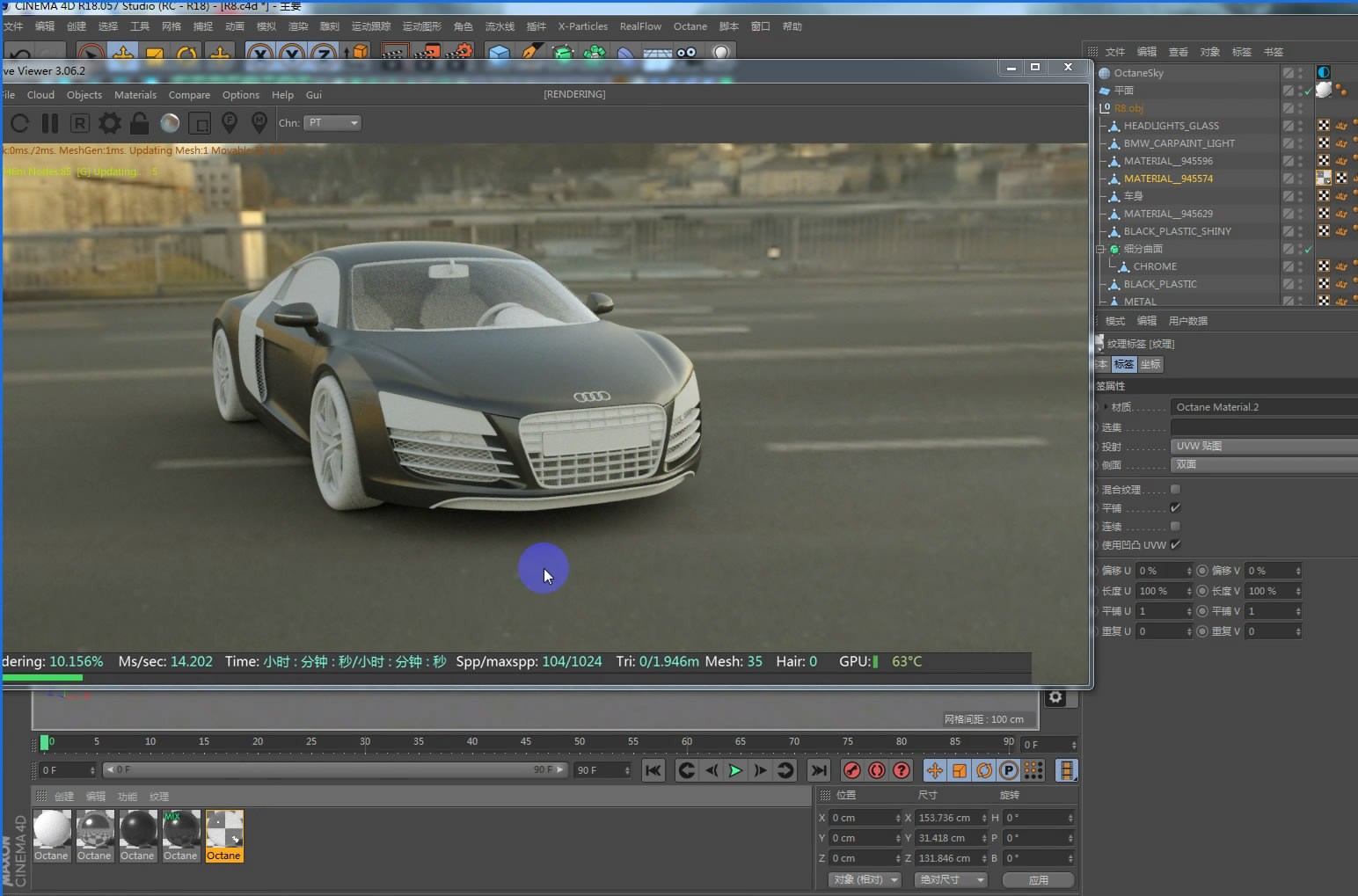Select the render region tool
The height and width of the screenshot is (896, 1358).
point(200,123)
